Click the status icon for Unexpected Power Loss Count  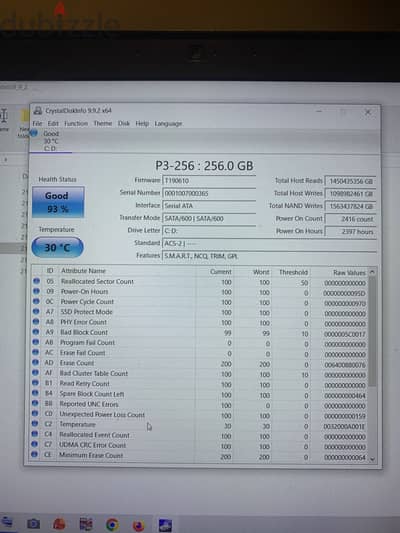pyautogui.click(x=35, y=413)
